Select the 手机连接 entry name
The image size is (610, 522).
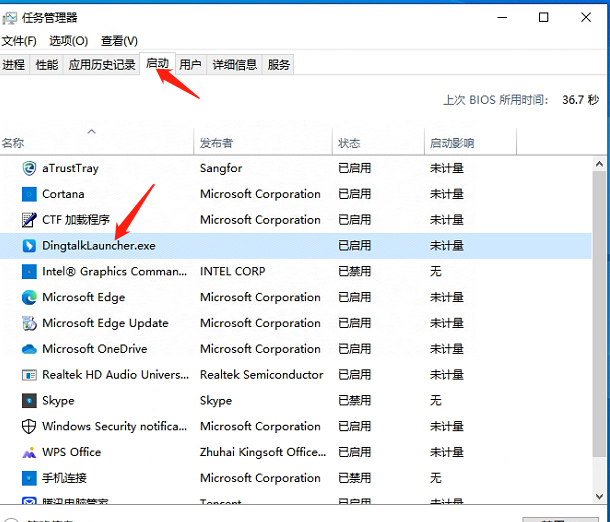click(64, 478)
